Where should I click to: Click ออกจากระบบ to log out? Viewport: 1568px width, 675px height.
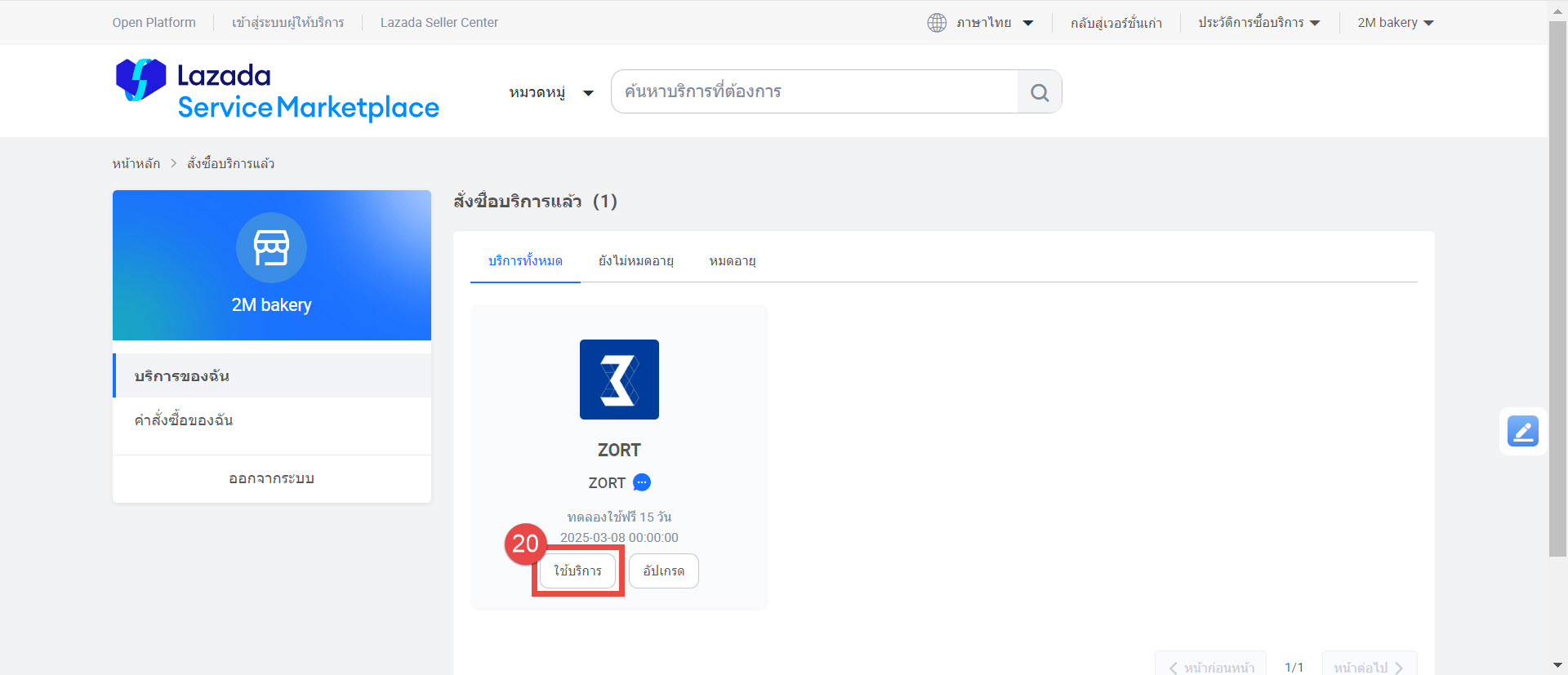click(x=271, y=478)
